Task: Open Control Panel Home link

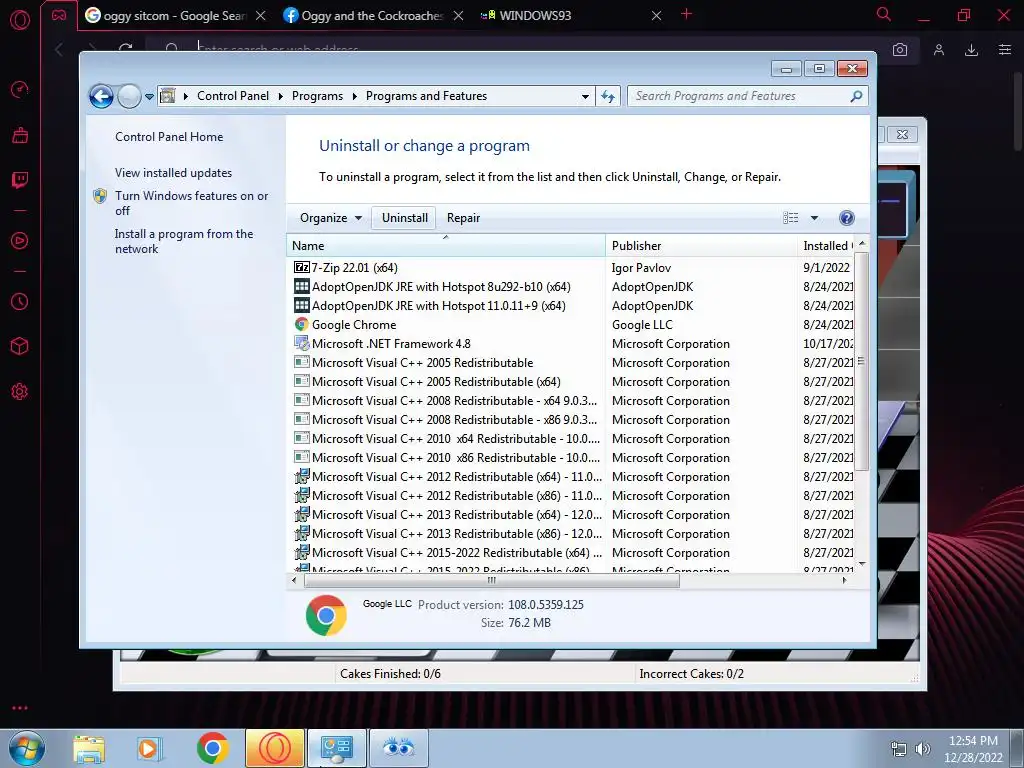Action: [x=169, y=137]
